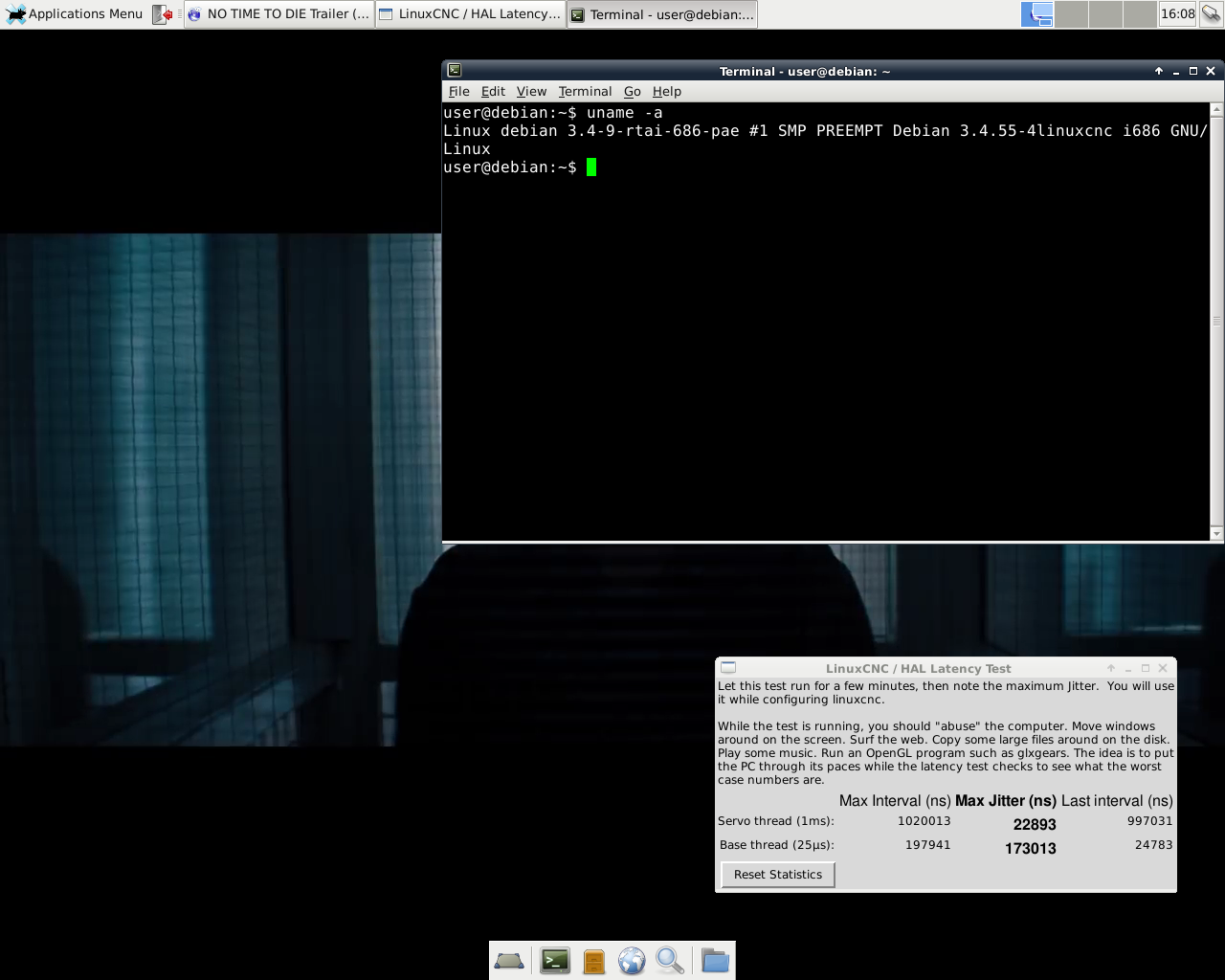Screen dimensions: 1225x980
Task: Shade the HAL Latency Test window
Action: (x=1111, y=668)
